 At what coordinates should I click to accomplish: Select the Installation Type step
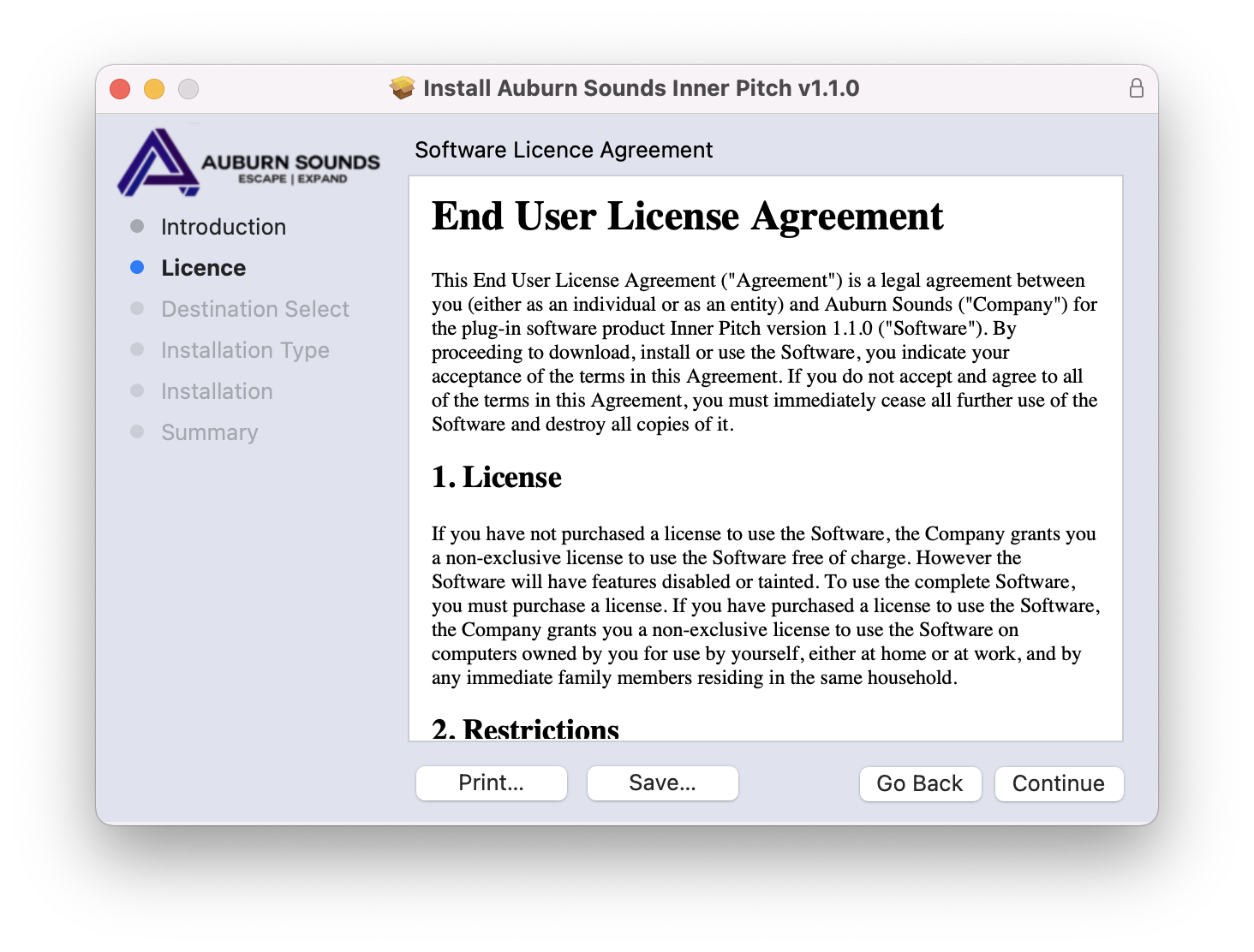[x=245, y=350]
